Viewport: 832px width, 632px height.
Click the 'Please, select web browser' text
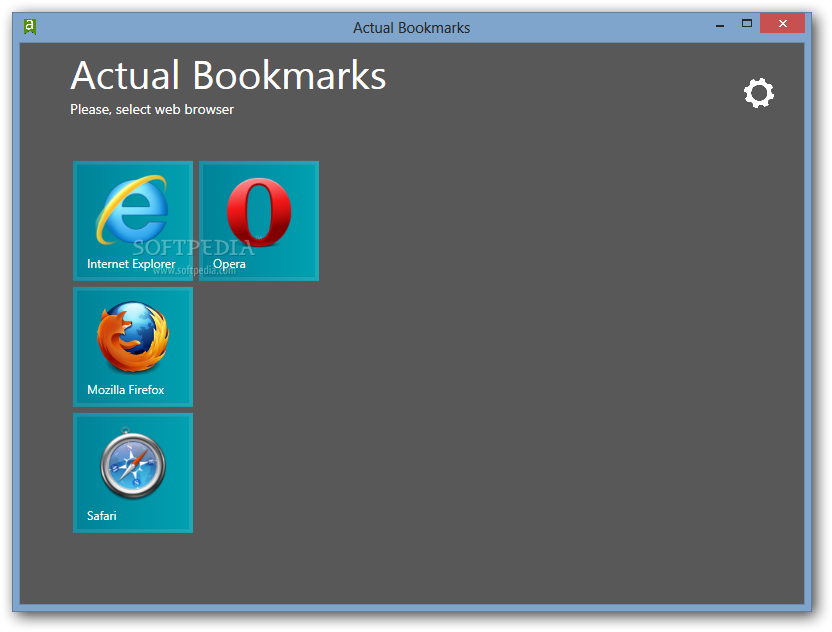point(152,109)
